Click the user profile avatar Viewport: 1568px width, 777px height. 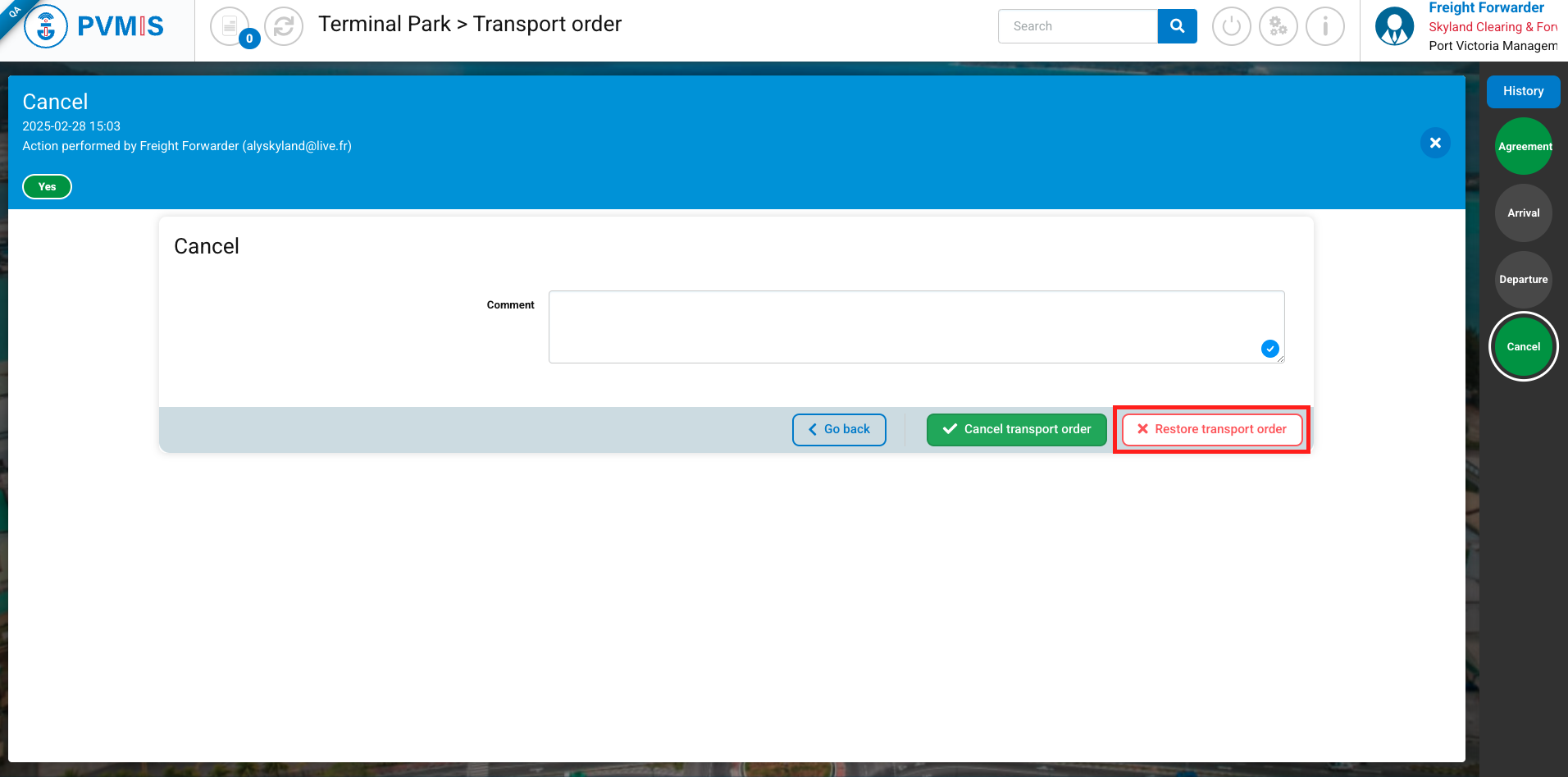tap(1394, 26)
